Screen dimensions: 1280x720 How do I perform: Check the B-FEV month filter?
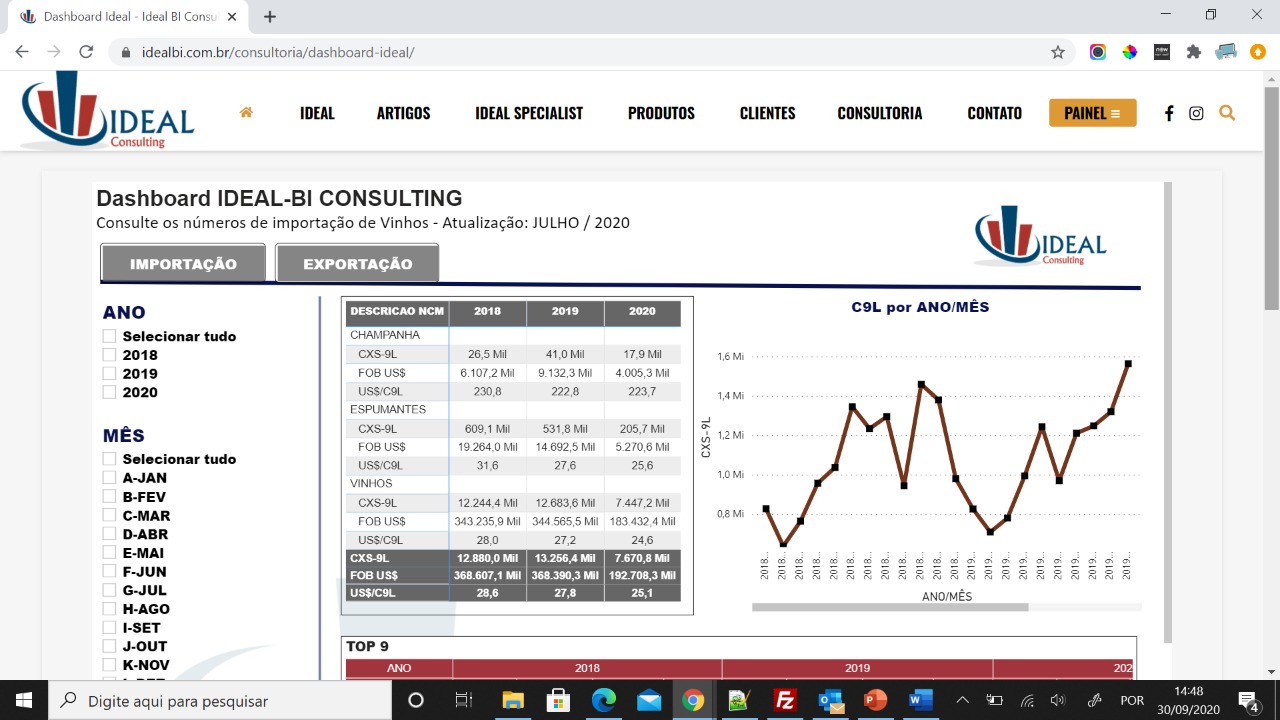(x=110, y=496)
